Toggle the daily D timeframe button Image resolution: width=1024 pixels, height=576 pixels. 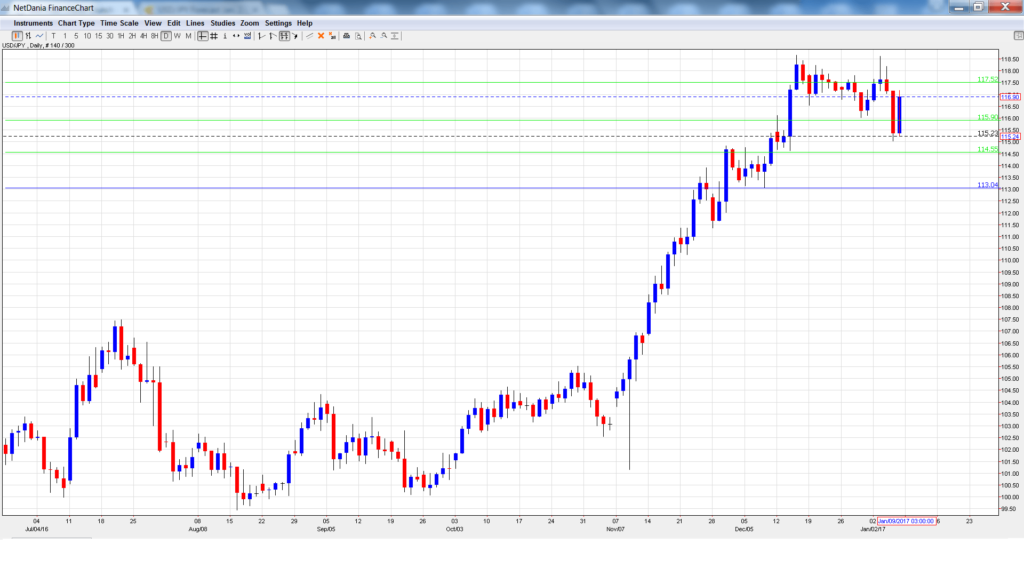tap(166, 36)
